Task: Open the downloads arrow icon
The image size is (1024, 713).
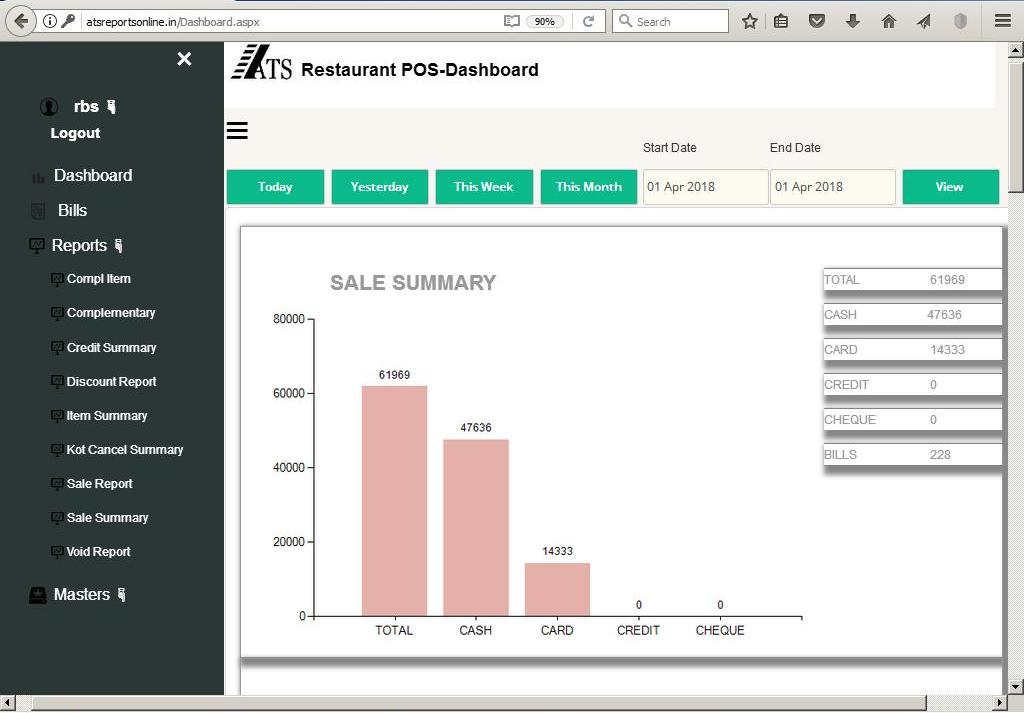Action: [x=852, y=22]
